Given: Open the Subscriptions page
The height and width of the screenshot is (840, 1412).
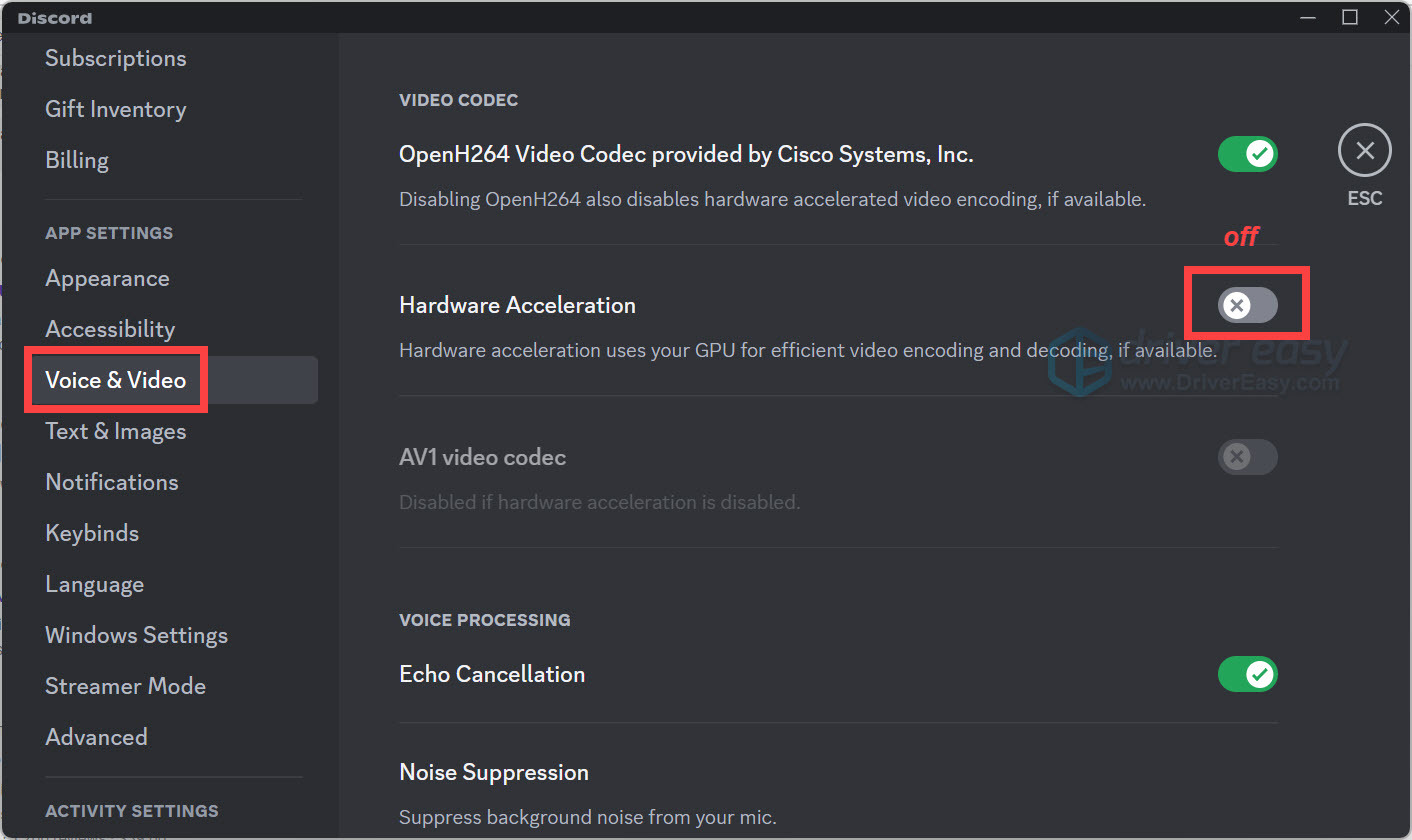Looking at the screenshot, I should click(116, 58).
